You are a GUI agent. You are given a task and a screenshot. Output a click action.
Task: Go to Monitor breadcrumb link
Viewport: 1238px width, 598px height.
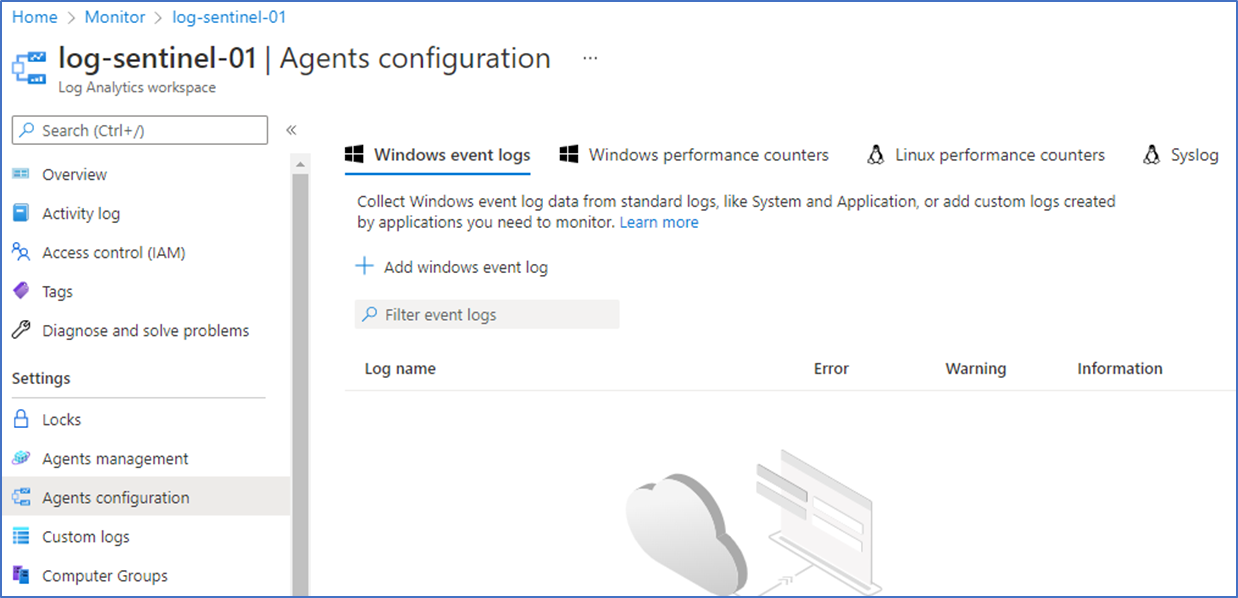point(115,17)
